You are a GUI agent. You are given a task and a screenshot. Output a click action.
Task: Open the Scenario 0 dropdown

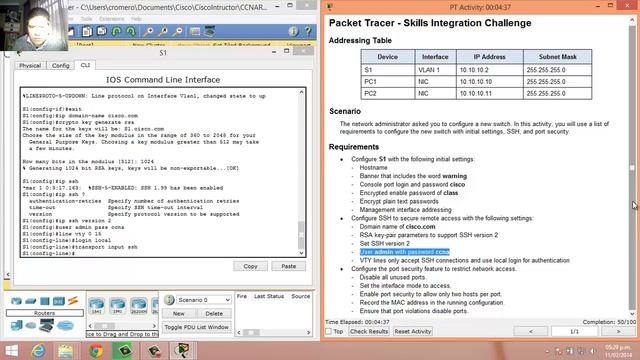pyautogui.click(x=204, y=300)
